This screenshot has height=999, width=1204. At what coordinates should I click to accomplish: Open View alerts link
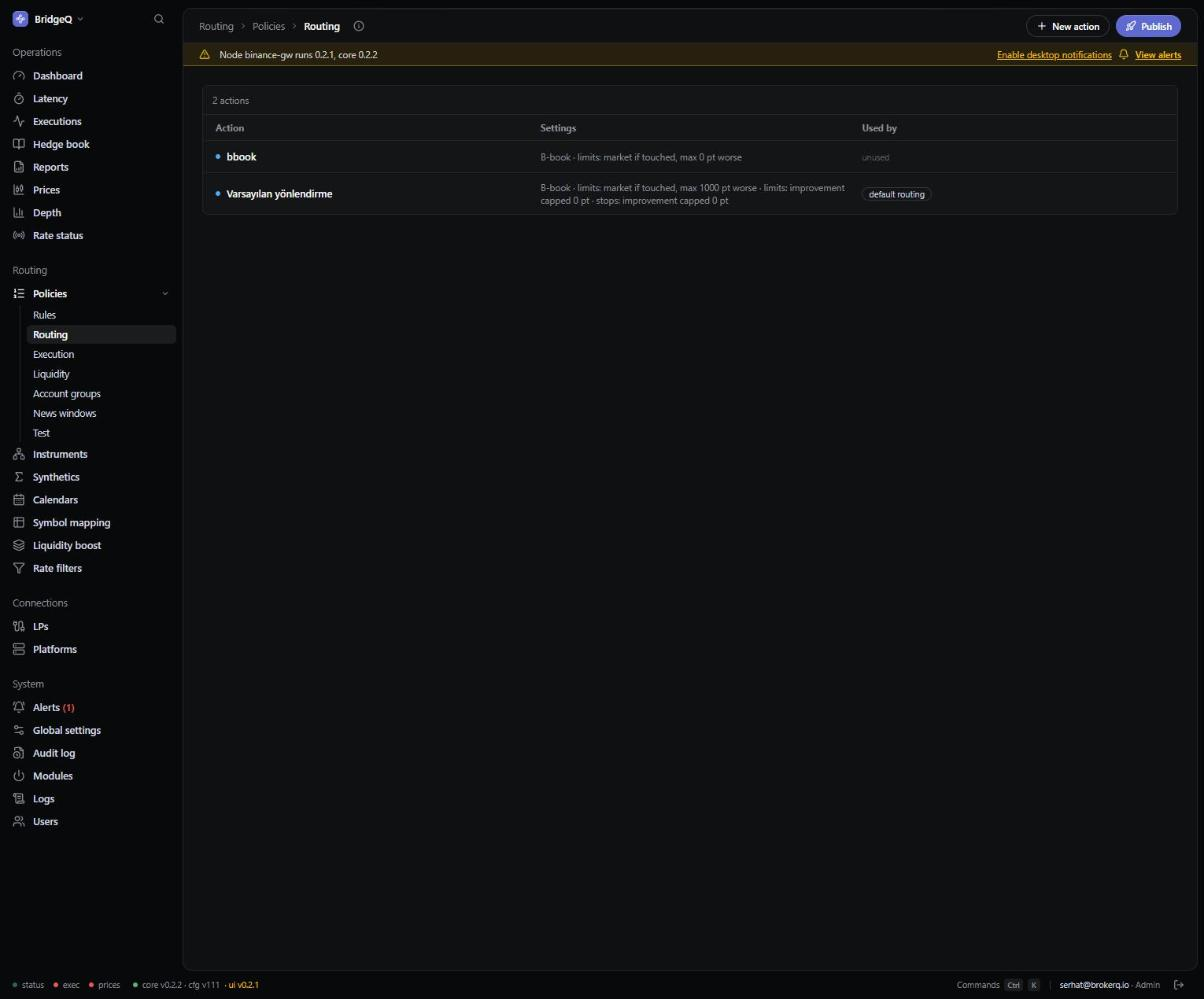click(1158, 55)
